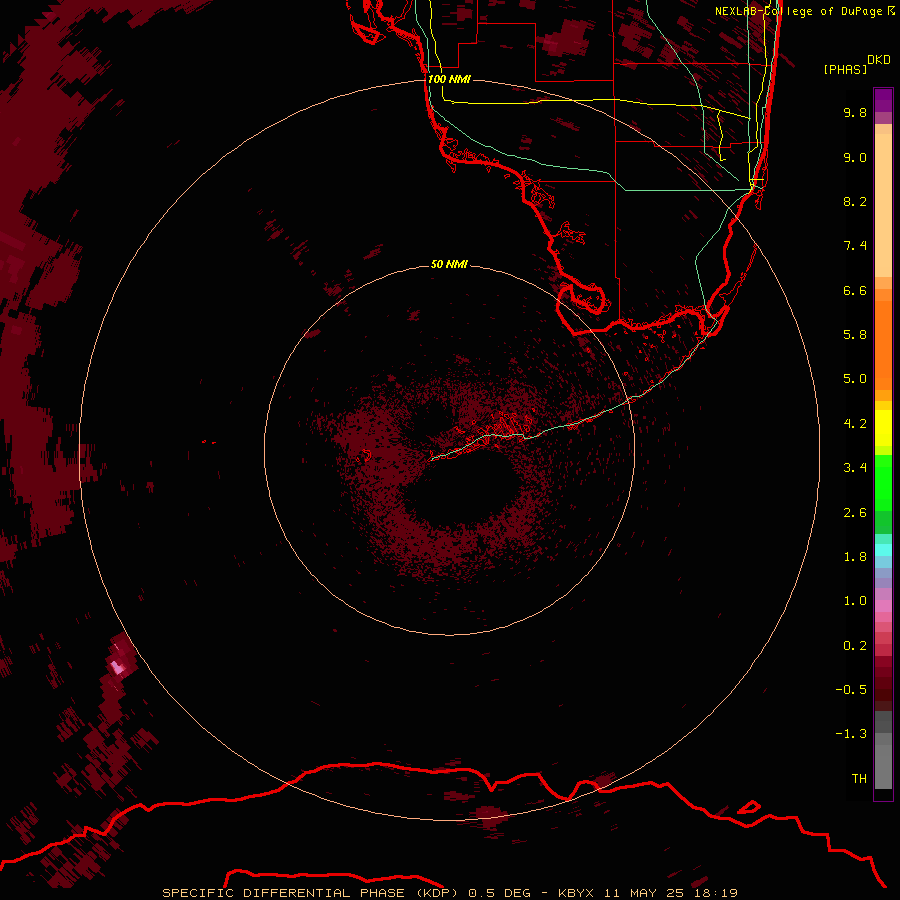900x900 pixels.
Task: Click the SPECIFIC DIFFERENTIAL PHASE (KDP) caption
Action: coord(310,893)
